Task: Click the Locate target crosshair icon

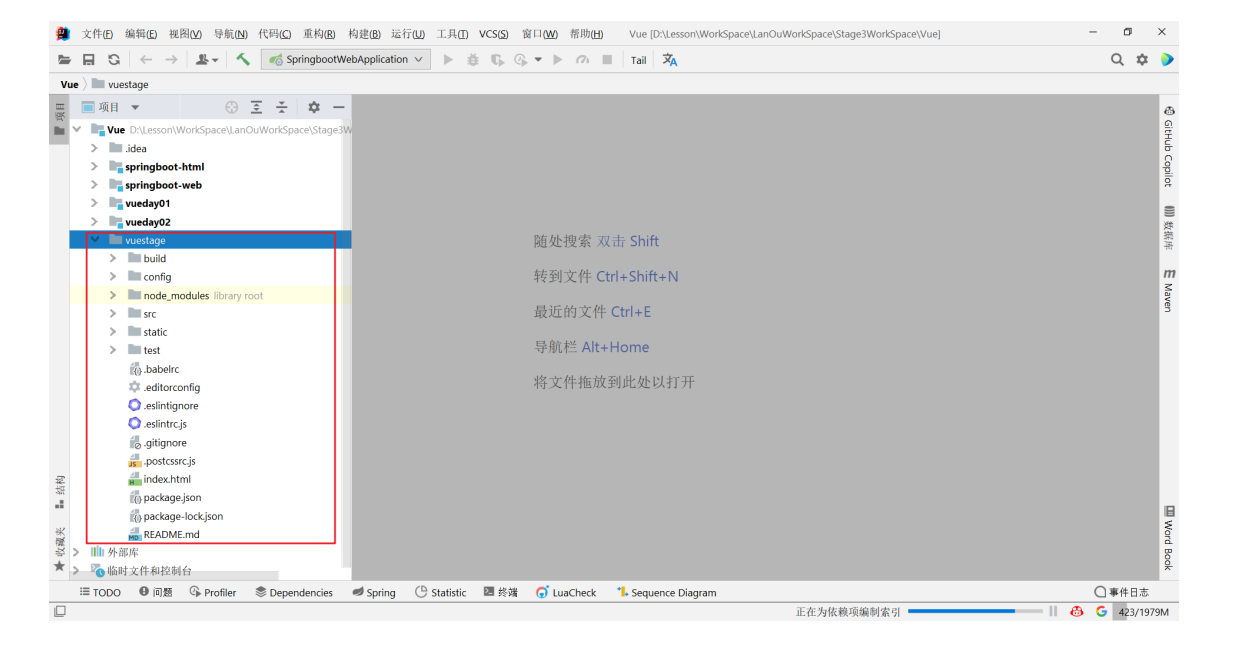Action: click(x=232, y=107)
